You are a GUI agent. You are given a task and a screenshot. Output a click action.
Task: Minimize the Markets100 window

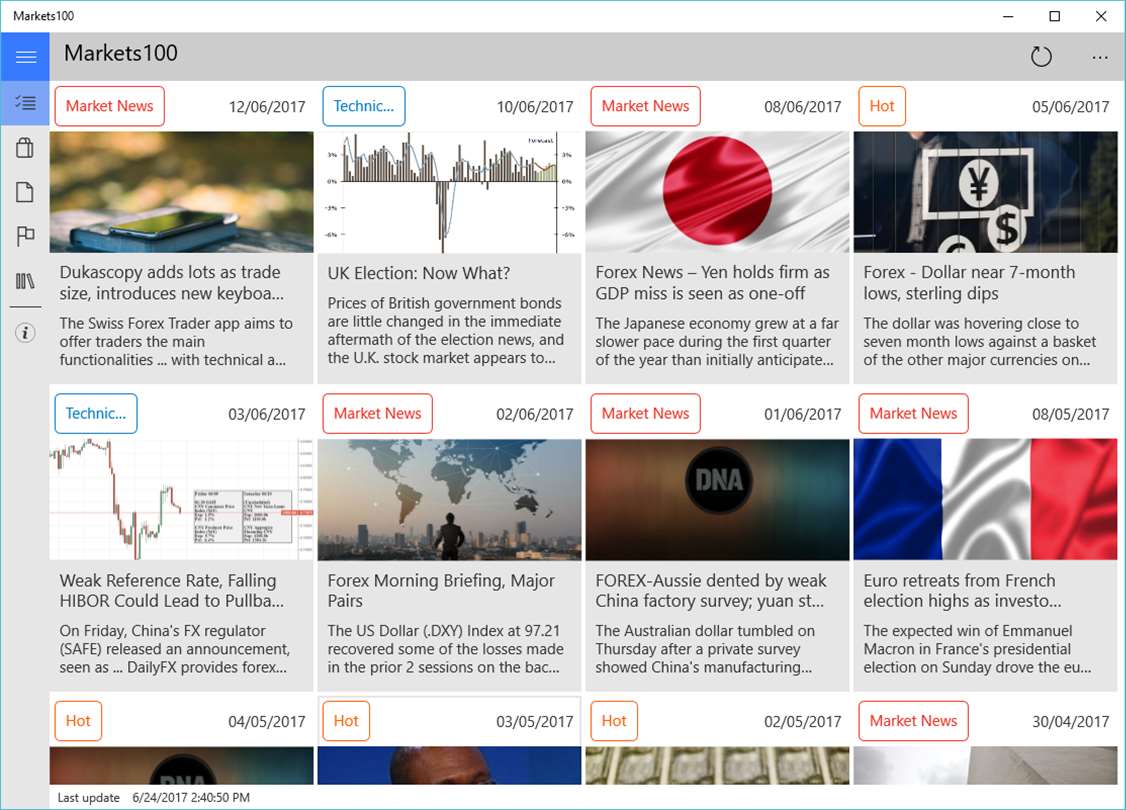coord(1008,16)
